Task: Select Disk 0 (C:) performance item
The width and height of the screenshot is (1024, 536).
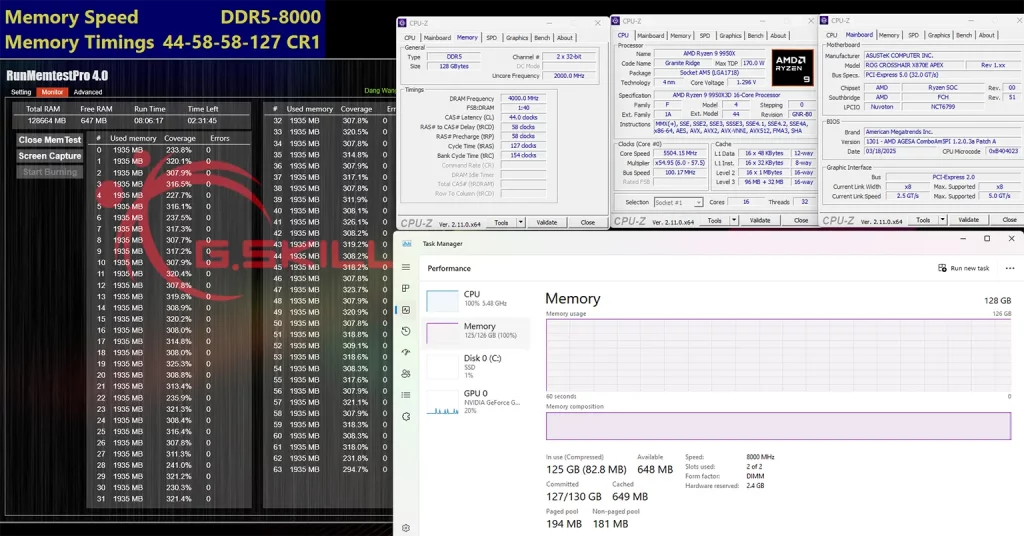Action: [x=477, y=366]
